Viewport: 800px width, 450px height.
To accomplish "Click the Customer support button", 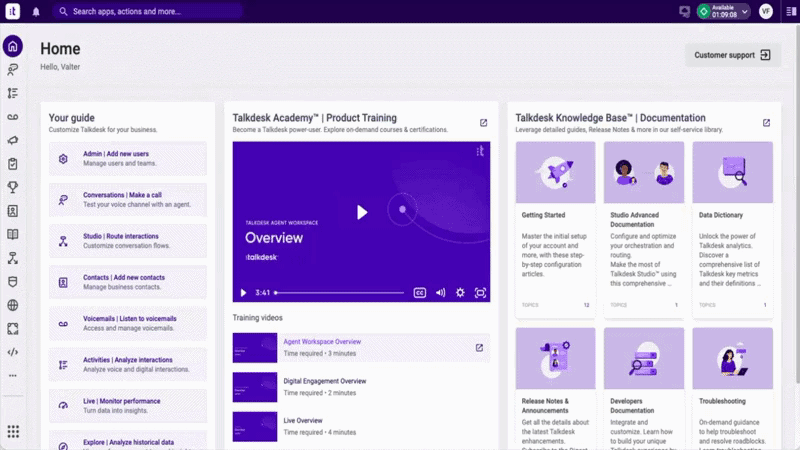I will (732, 55).
